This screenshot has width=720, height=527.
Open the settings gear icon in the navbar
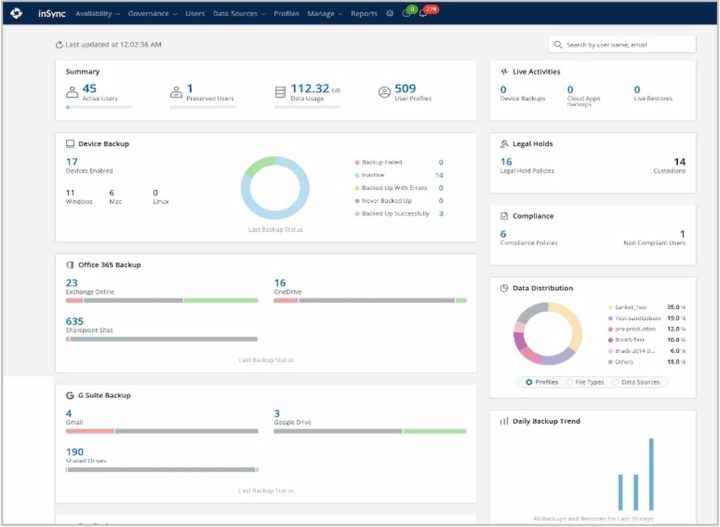pos(389,13)
